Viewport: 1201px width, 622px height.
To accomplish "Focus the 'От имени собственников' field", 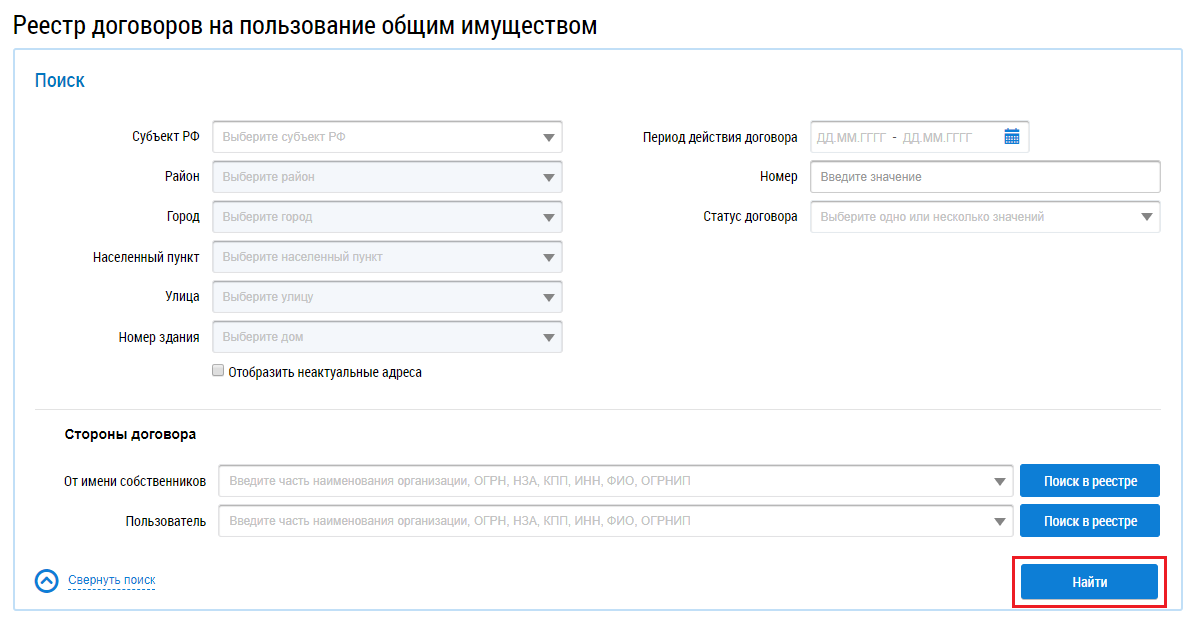I will tap(605, 481).
